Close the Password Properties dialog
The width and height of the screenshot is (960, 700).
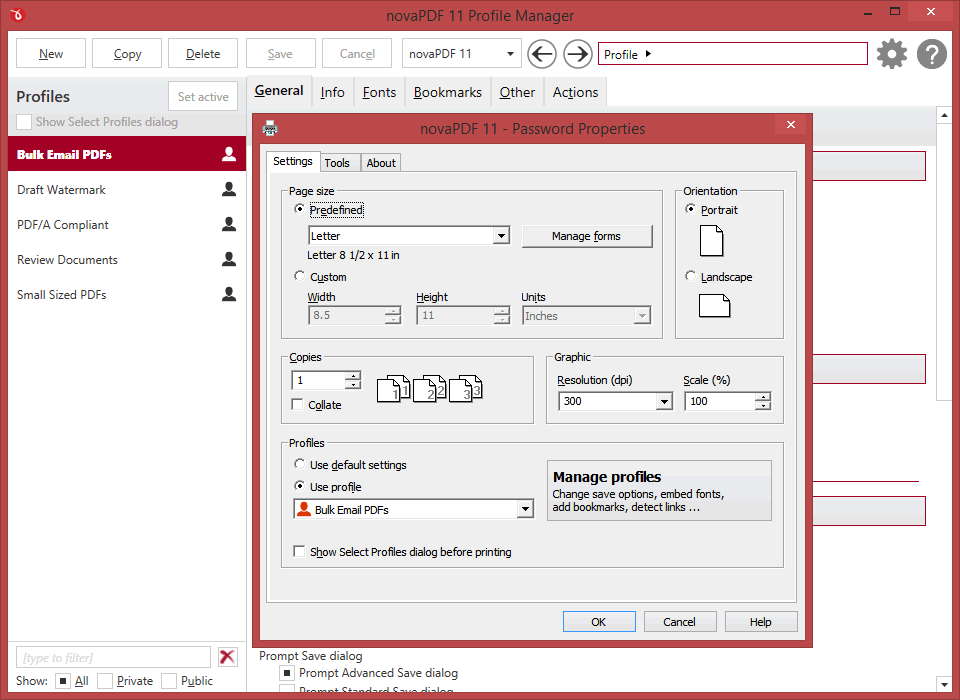tap(791, 124)
